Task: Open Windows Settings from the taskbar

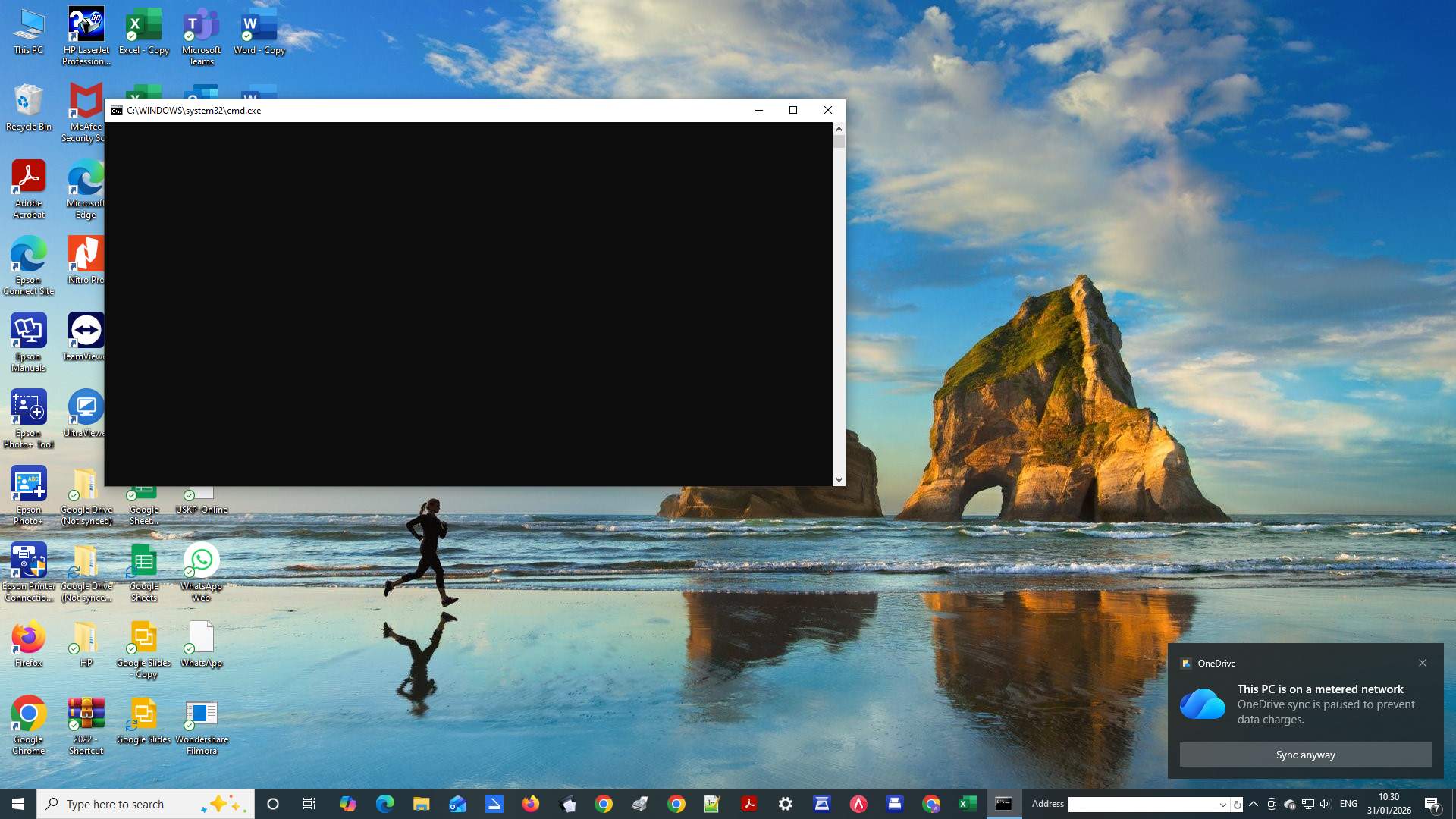Action: click(x=786, y=804)
